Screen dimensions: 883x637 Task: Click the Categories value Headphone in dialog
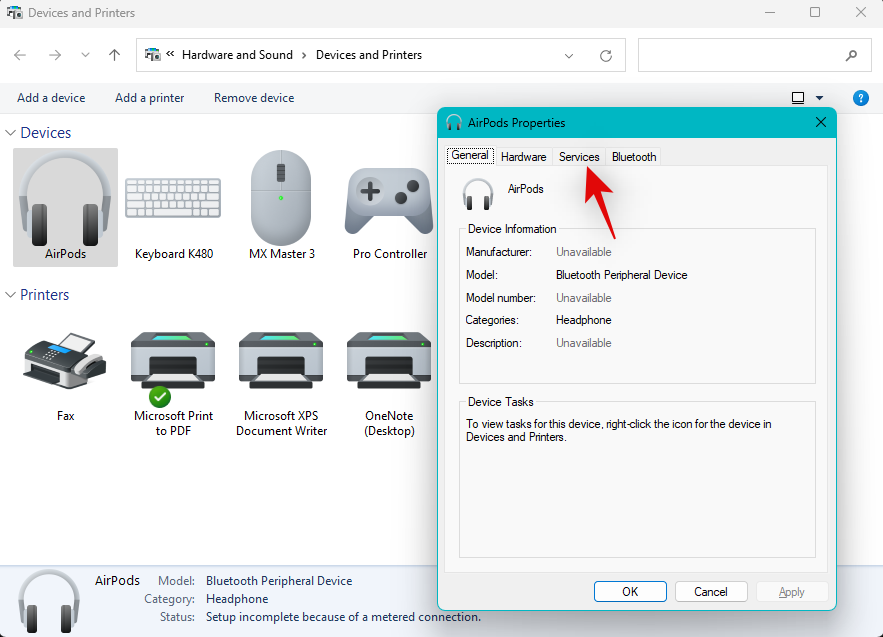(x=583, y=320)
